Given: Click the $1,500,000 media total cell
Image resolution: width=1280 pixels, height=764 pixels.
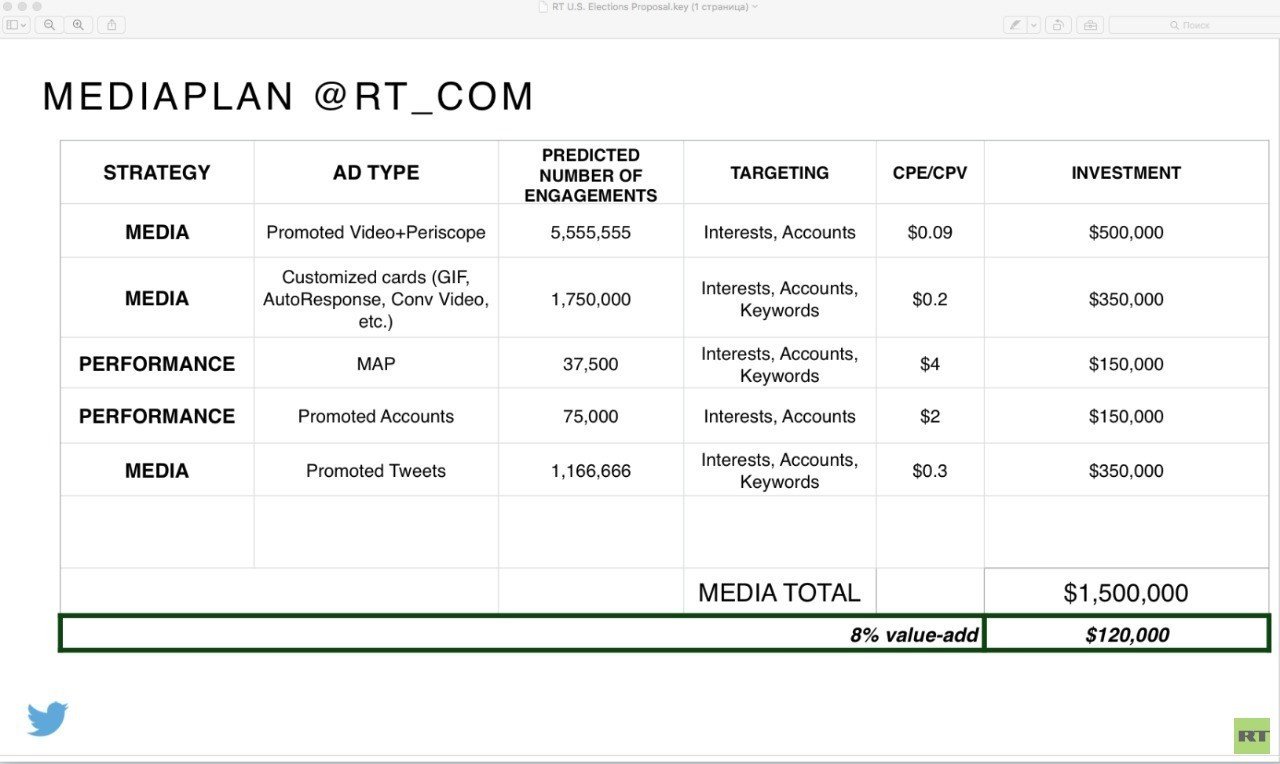Looking at the screenshot, I should 1126,592.
